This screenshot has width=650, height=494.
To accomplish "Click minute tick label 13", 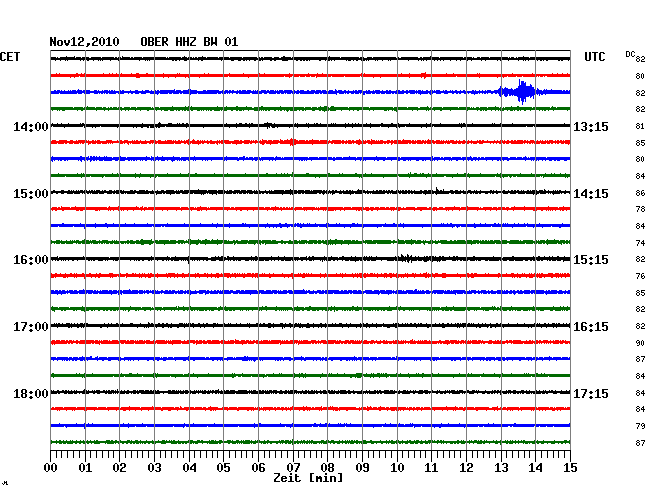I will point(501,467).
